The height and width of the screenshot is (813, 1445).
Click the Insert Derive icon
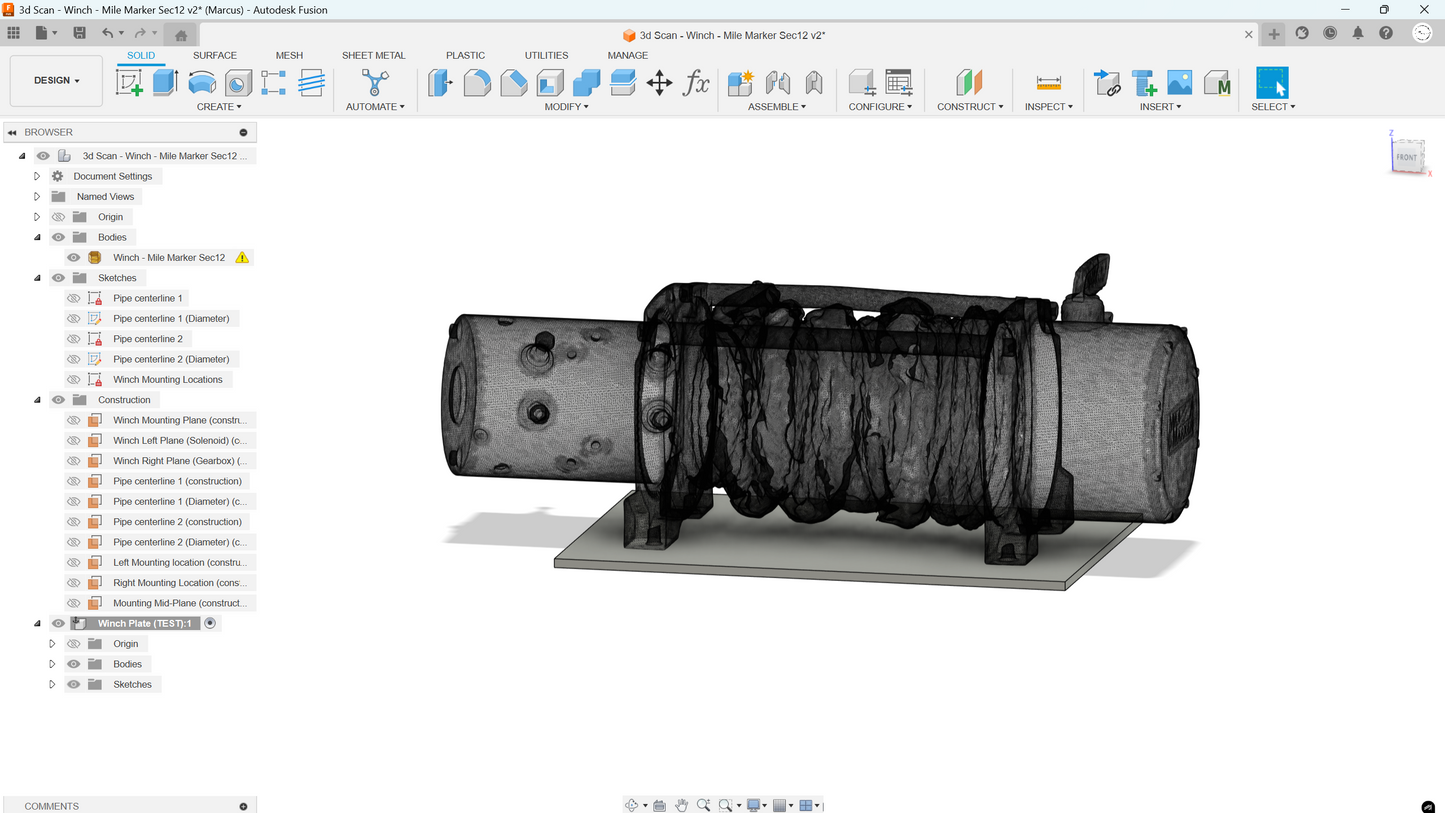tap(1107, 83)
